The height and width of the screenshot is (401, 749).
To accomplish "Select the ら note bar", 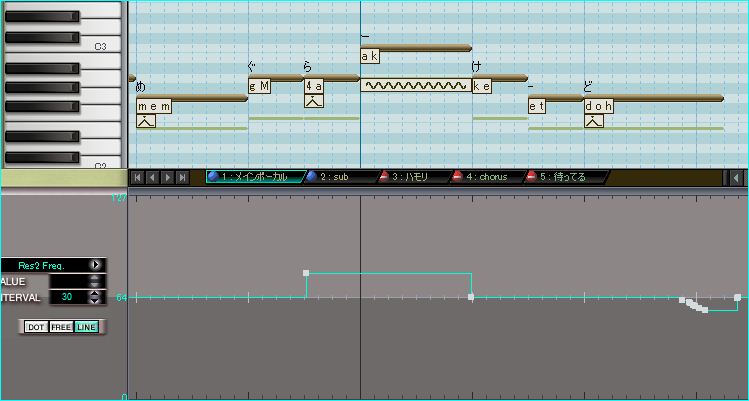I will [x=332, y=78].
